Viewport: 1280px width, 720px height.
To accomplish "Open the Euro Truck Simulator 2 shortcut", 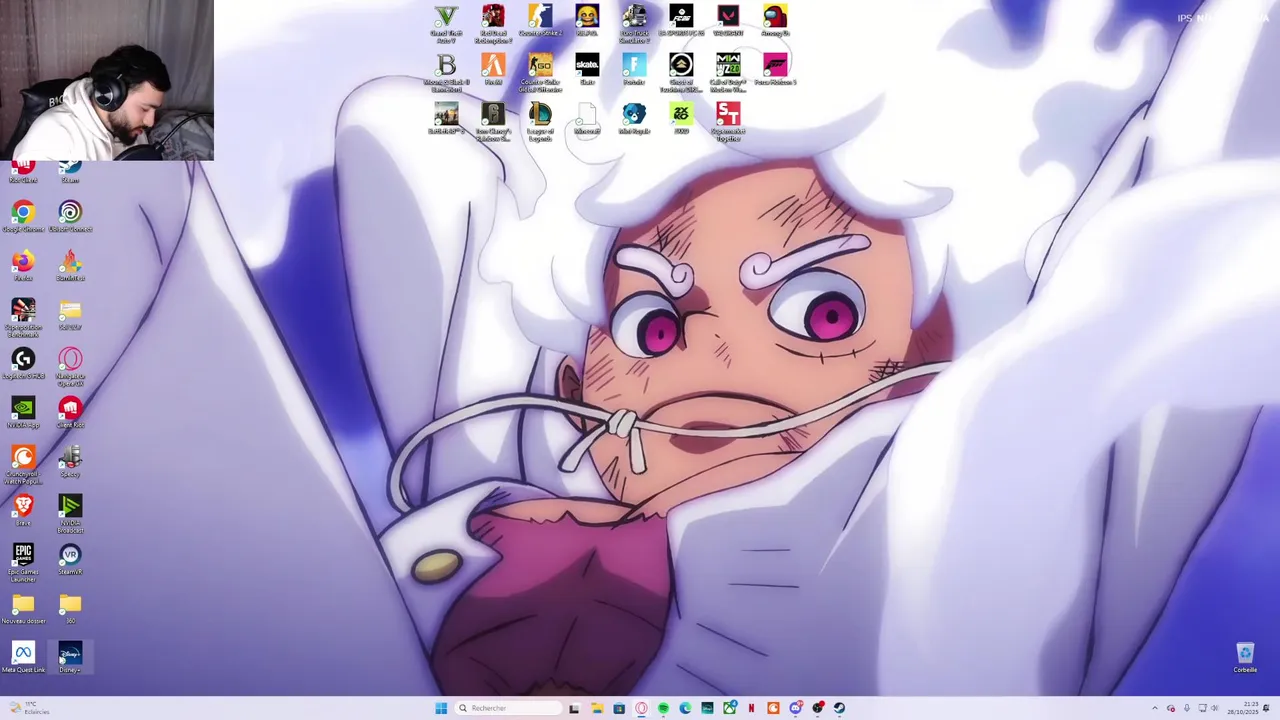I will click(x=634, y=23).
